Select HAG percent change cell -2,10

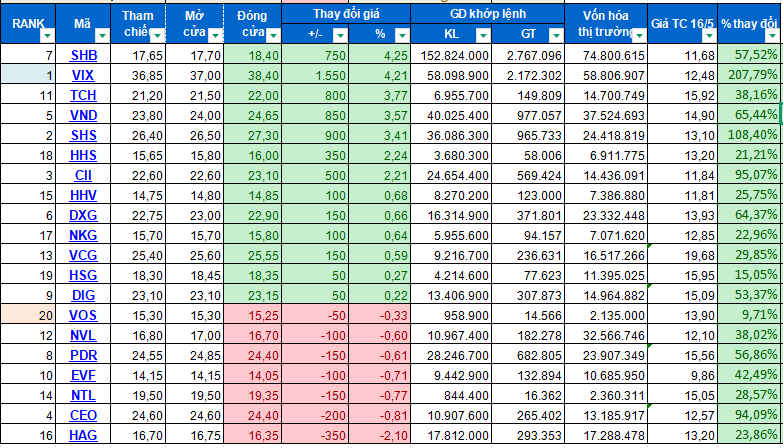pos(380,435)
